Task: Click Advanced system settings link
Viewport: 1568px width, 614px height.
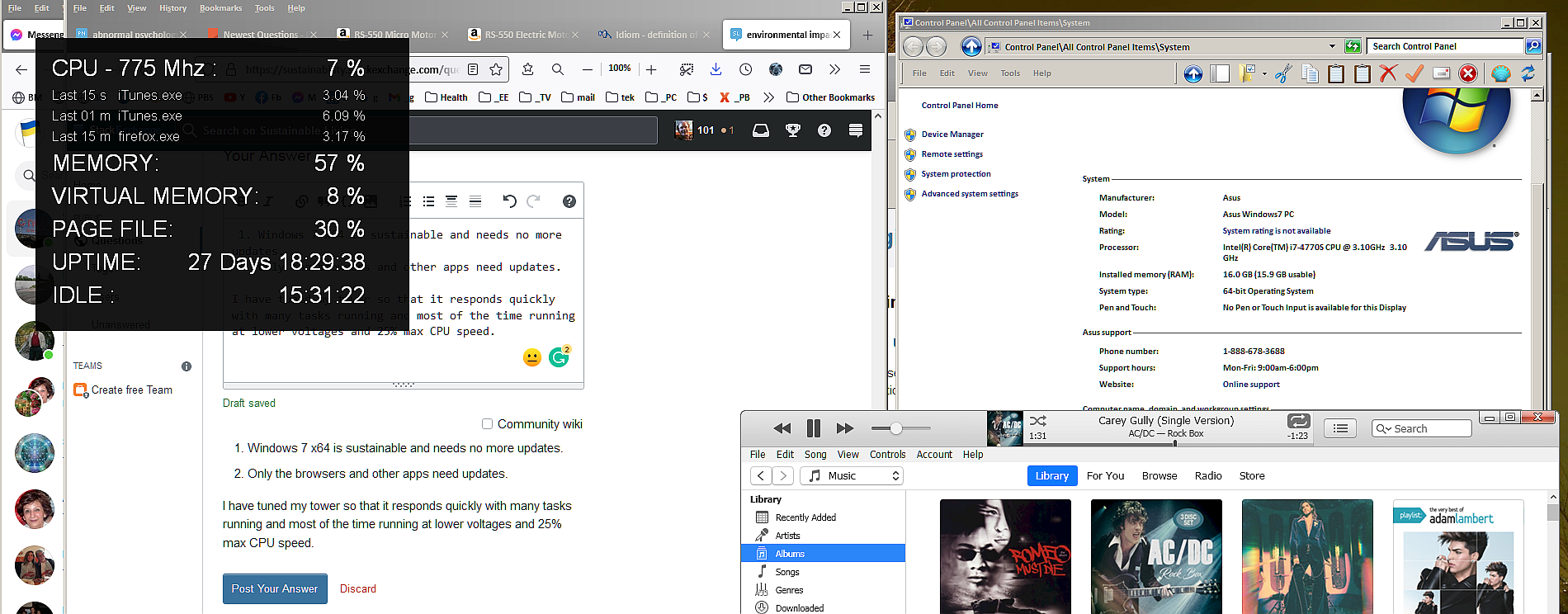Action: click(x=970, y=194)
